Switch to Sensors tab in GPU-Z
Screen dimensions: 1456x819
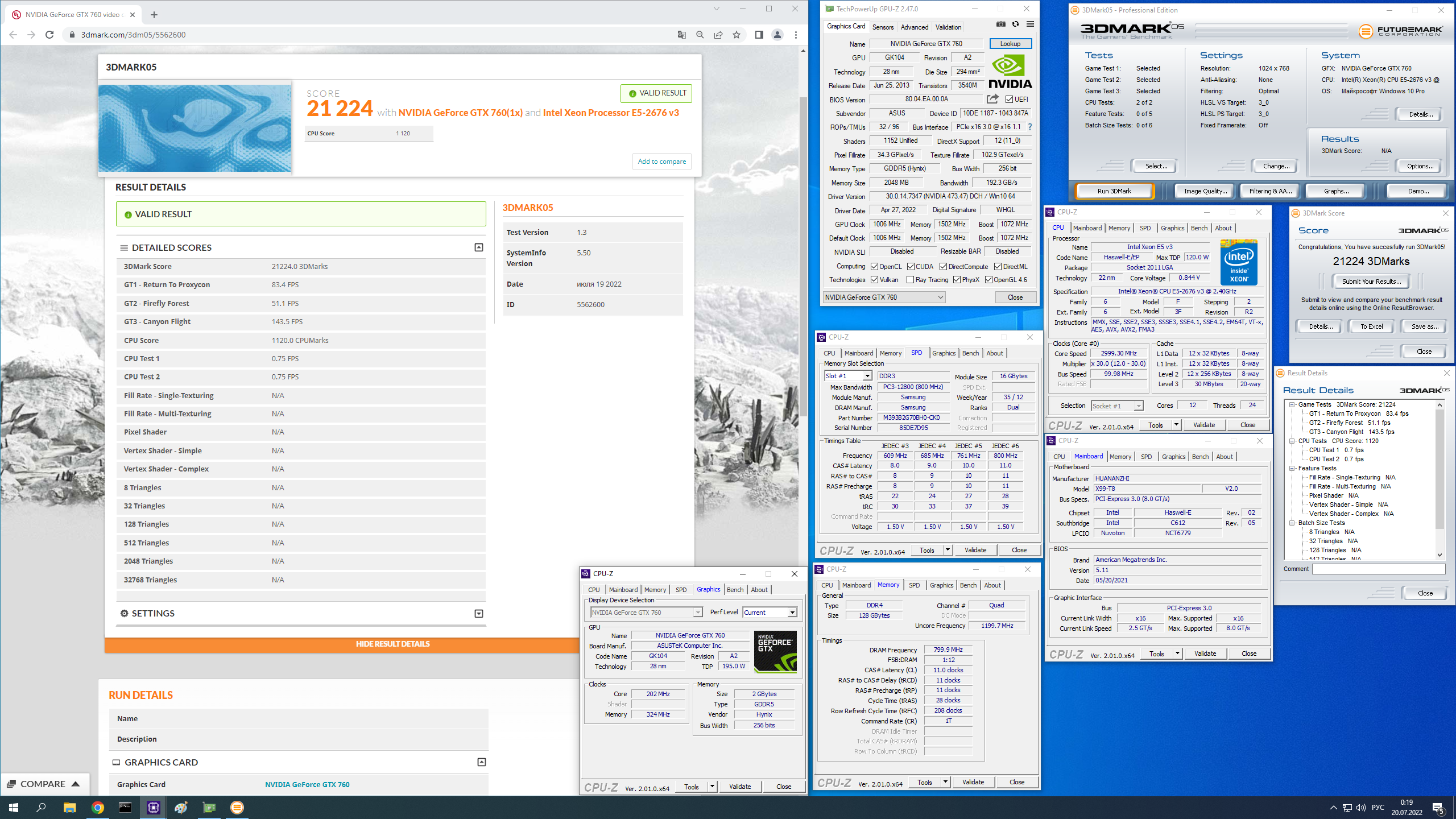883,27
